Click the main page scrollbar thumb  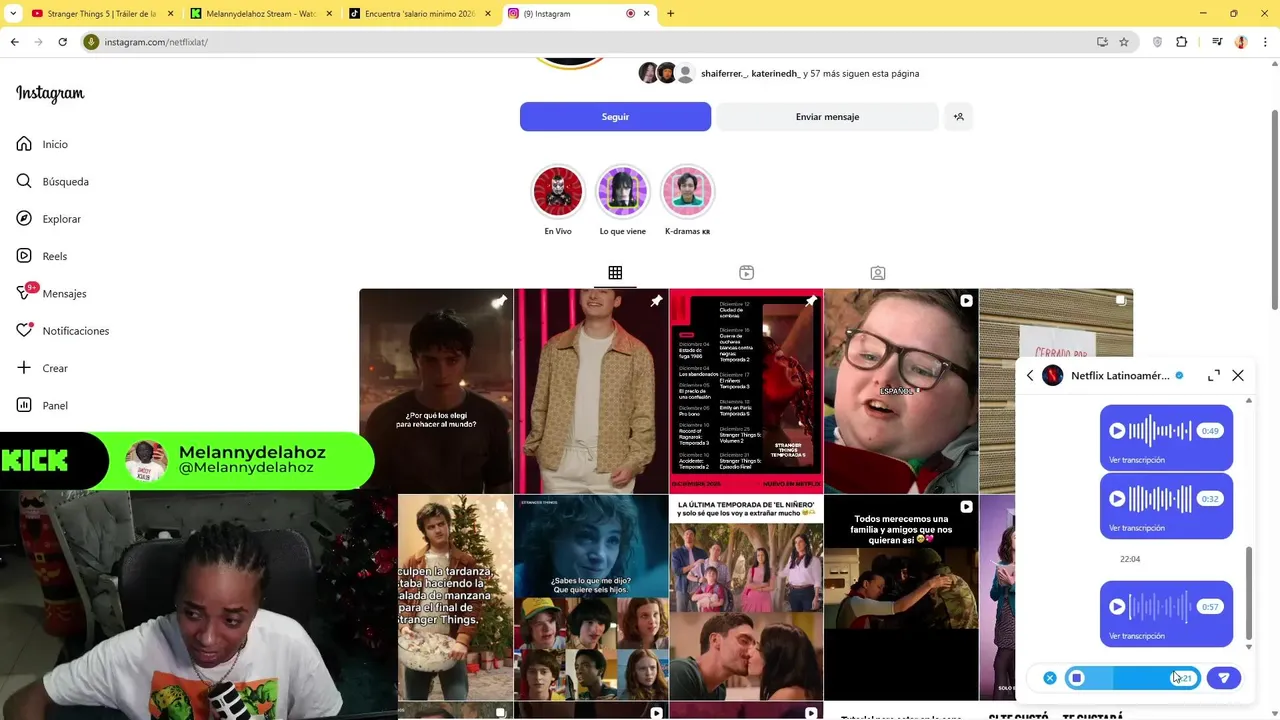click(1274, 210)
